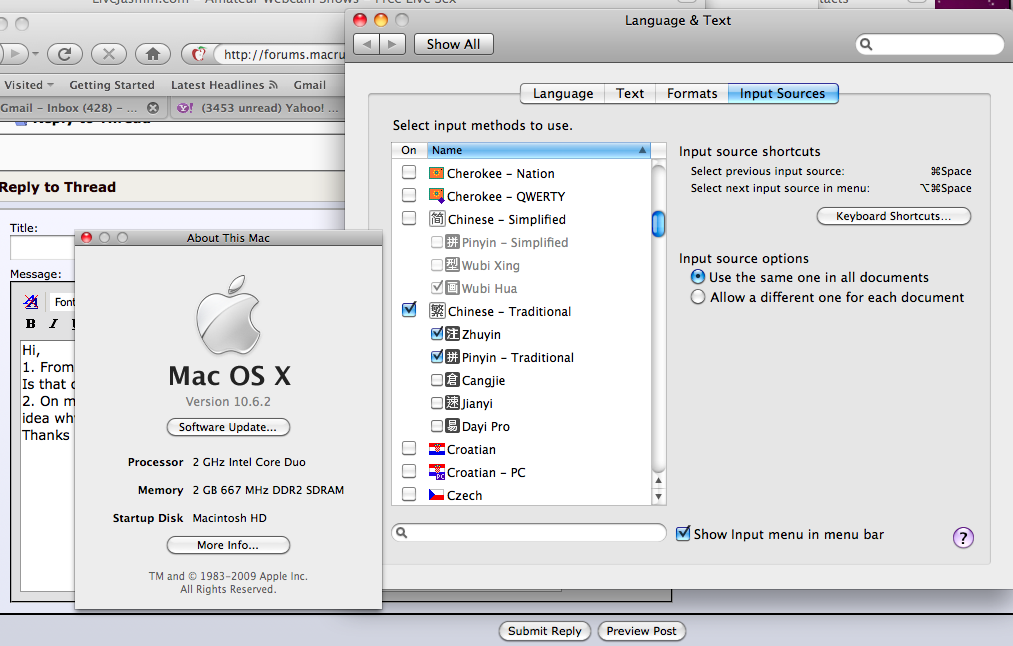Click the Submit Reply button
The image size is (1013, 646).
point(545,631)
